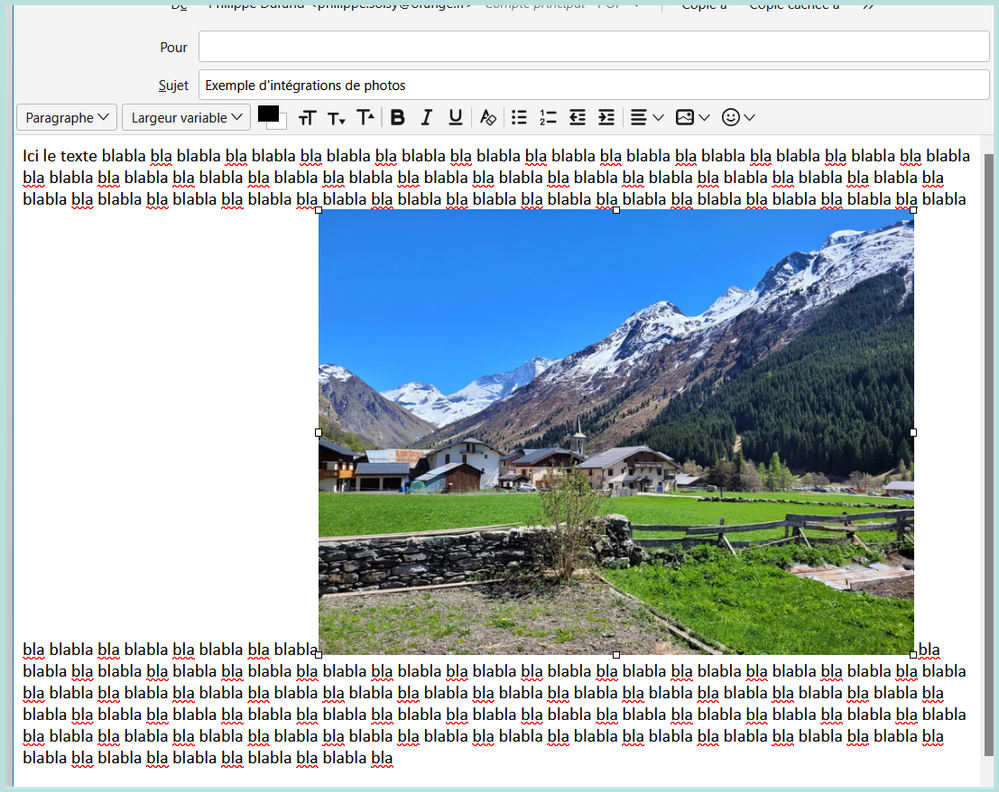Toggle underline formatting
The width and height of the screenshot is (999, 792).
456,118
